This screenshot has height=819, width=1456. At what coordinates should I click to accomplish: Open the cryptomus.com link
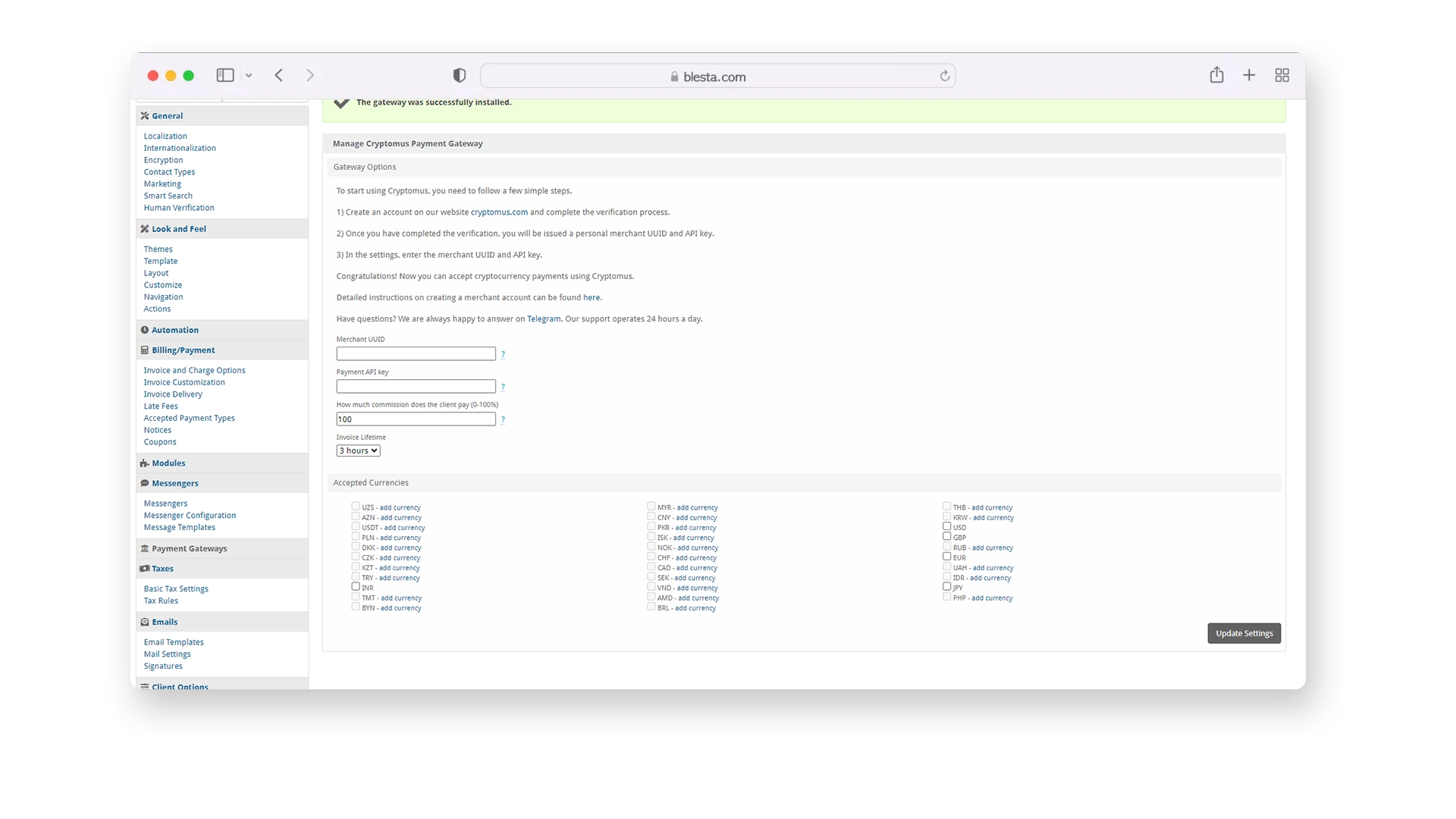499,212
